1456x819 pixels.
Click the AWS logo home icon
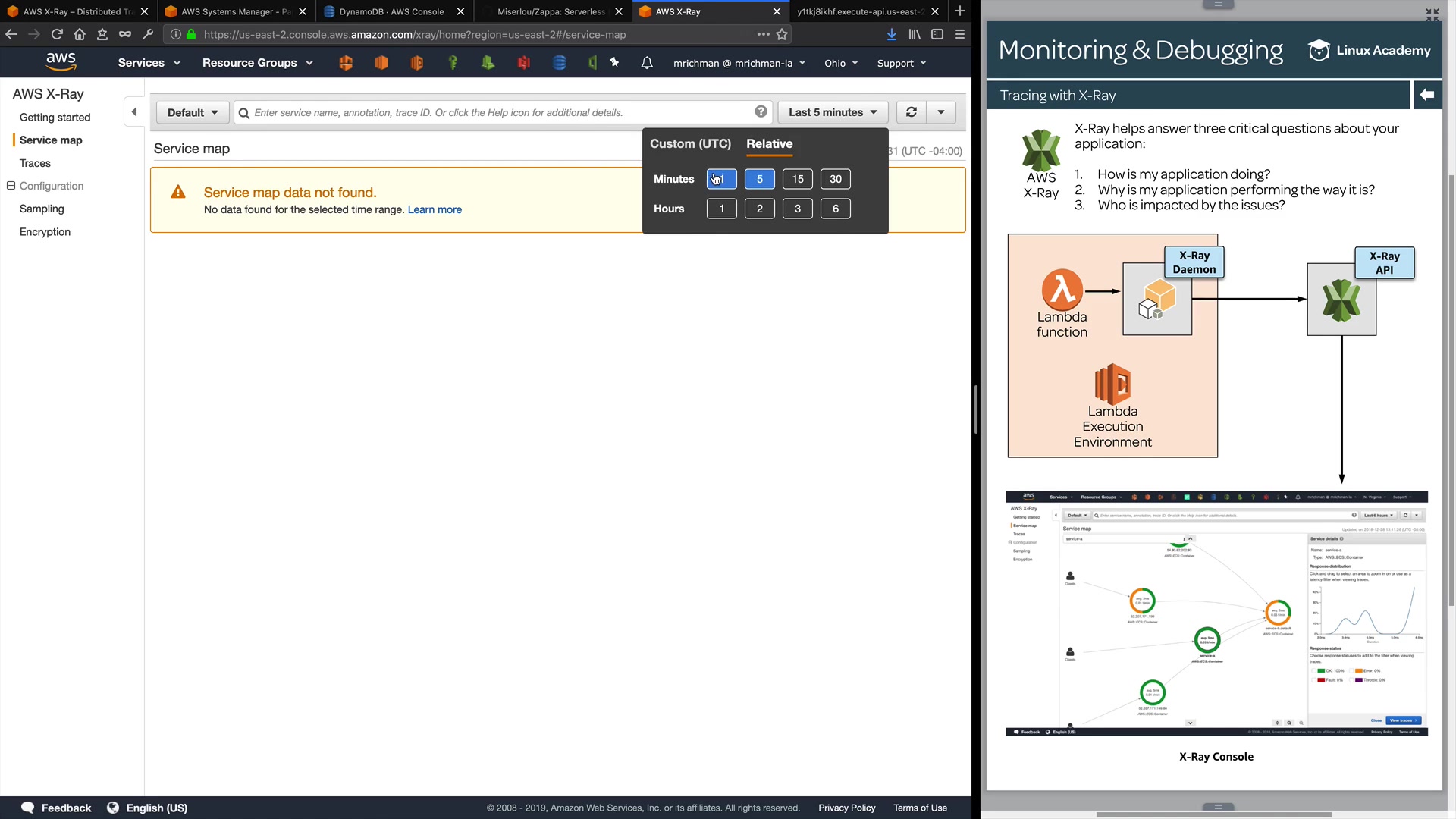point(61,62)
